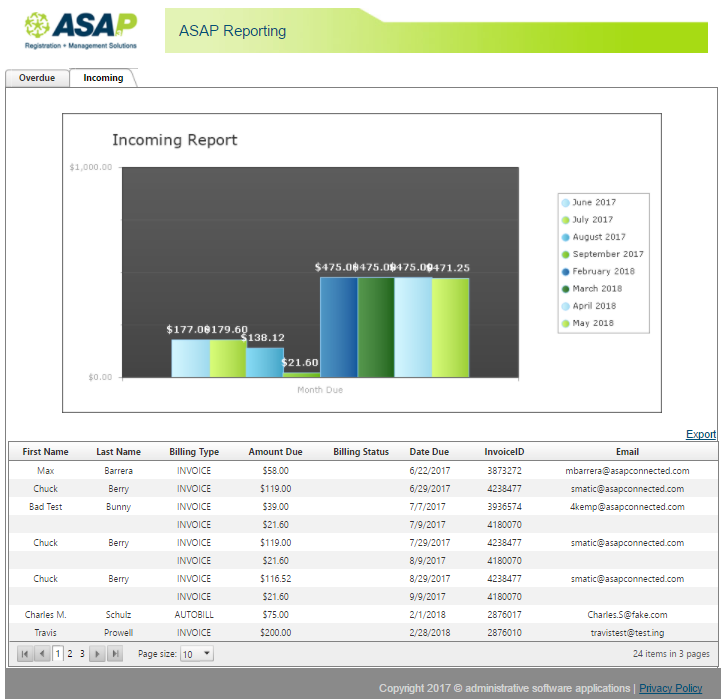Viewport: 721px width, 699px height.
Task: Open the Privacy Policy link
Action: click(670, 688)
